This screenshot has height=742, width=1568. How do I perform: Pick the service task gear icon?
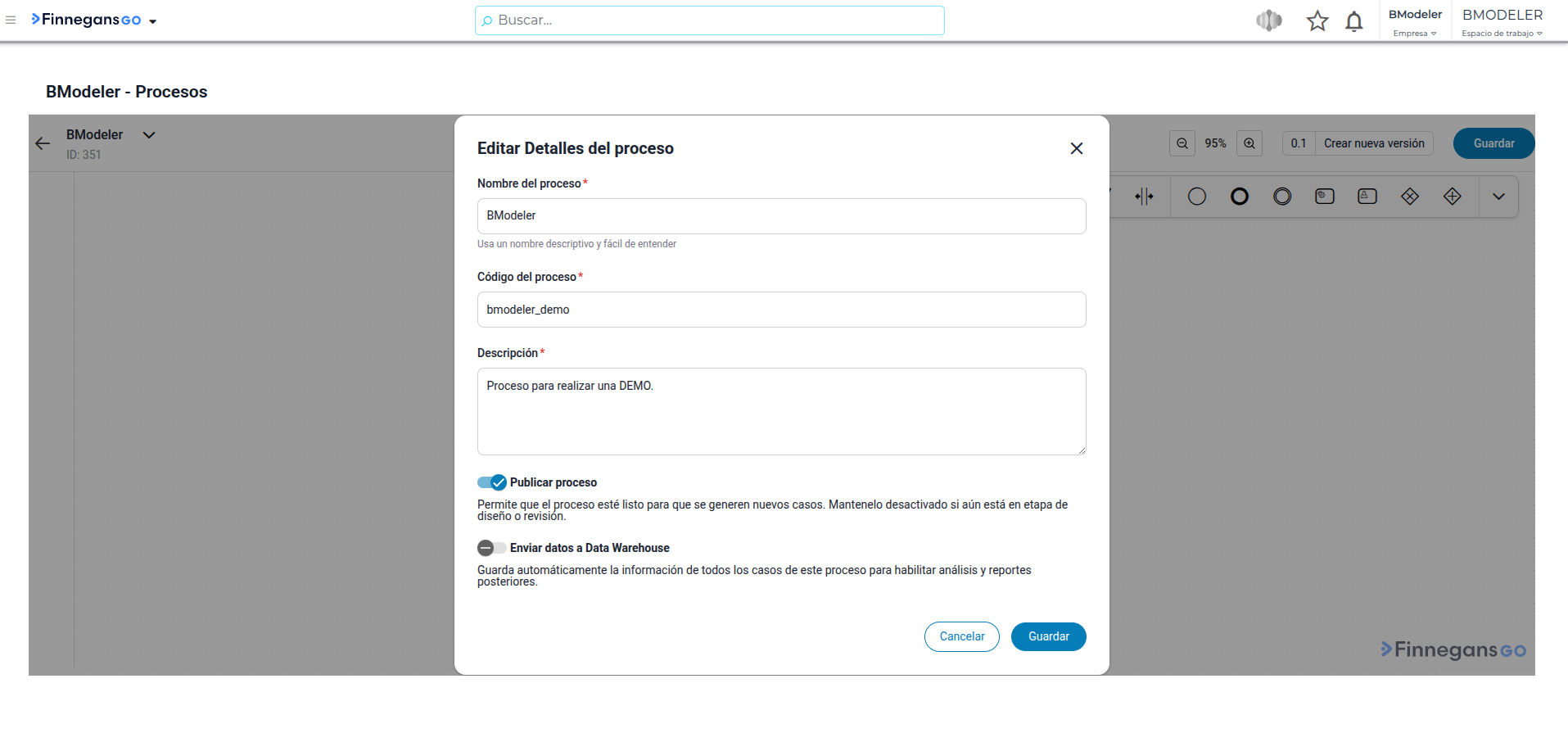pos(1325,197)
